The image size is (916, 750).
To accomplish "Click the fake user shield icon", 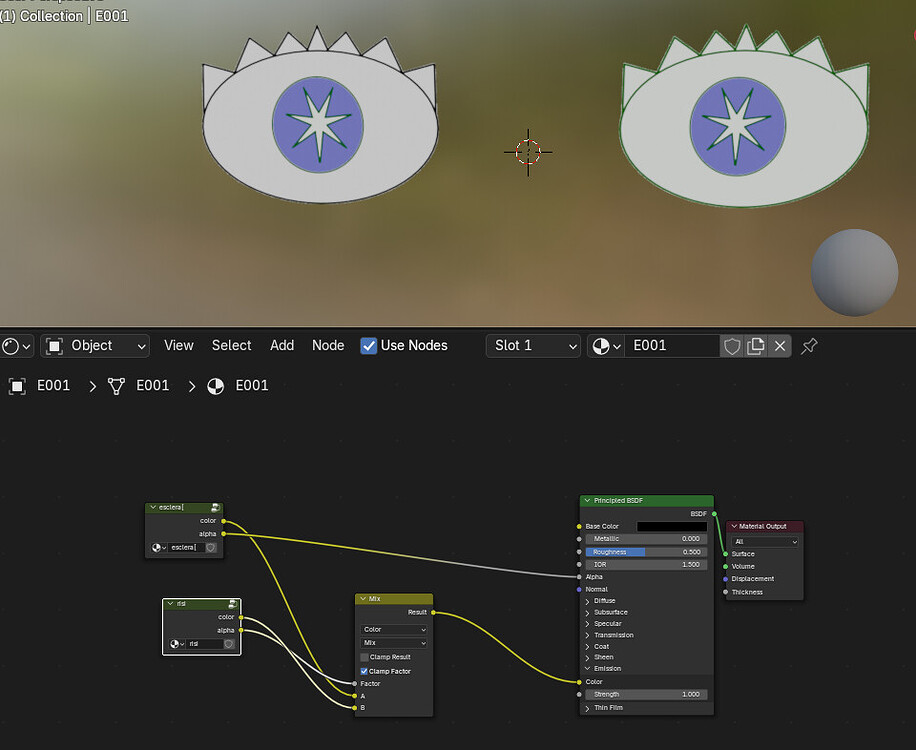I will [732, 346].
